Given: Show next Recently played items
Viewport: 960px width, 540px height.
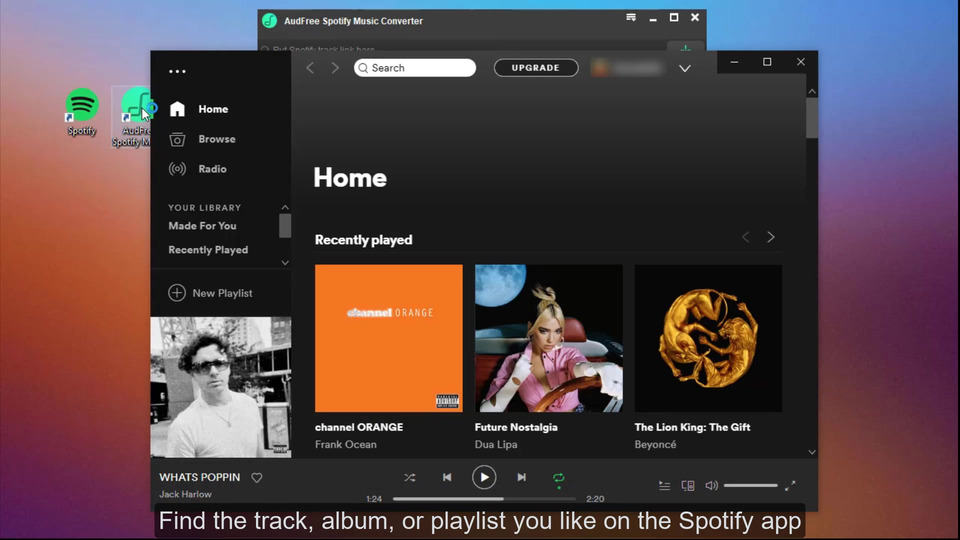Looking at the screenshot, I should click(x=770, y=237).
